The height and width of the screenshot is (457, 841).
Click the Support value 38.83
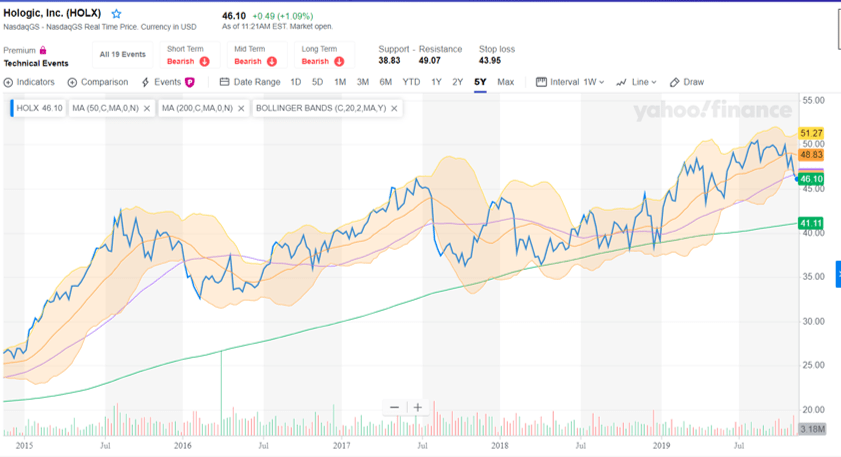[x=389, y=61]
